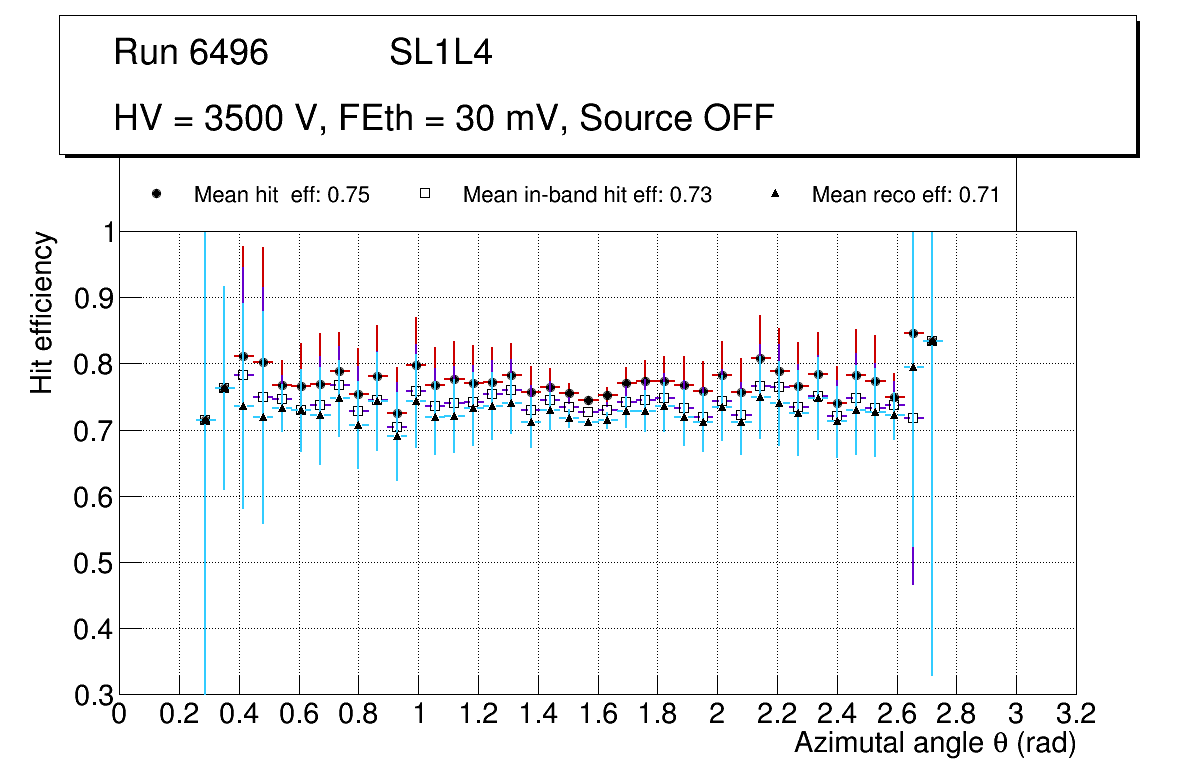This screenshot has width=1196, height=772.
Task: Select the 'SL1L4' label in the title box
Action: click(x=440, y=53)
